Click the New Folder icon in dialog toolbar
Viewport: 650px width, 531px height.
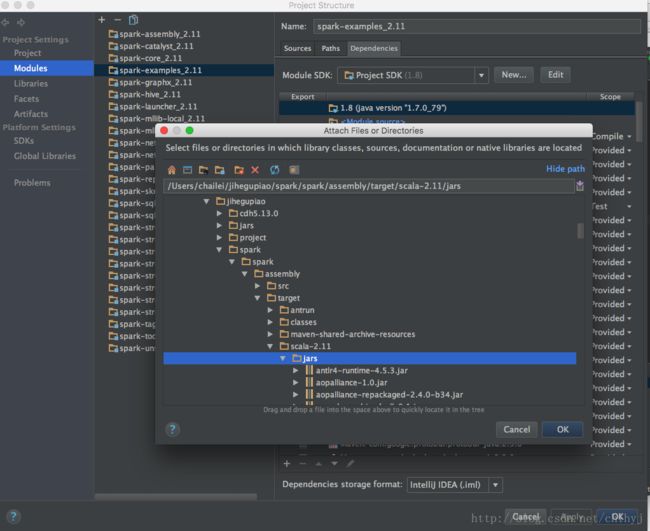[237, 170]
